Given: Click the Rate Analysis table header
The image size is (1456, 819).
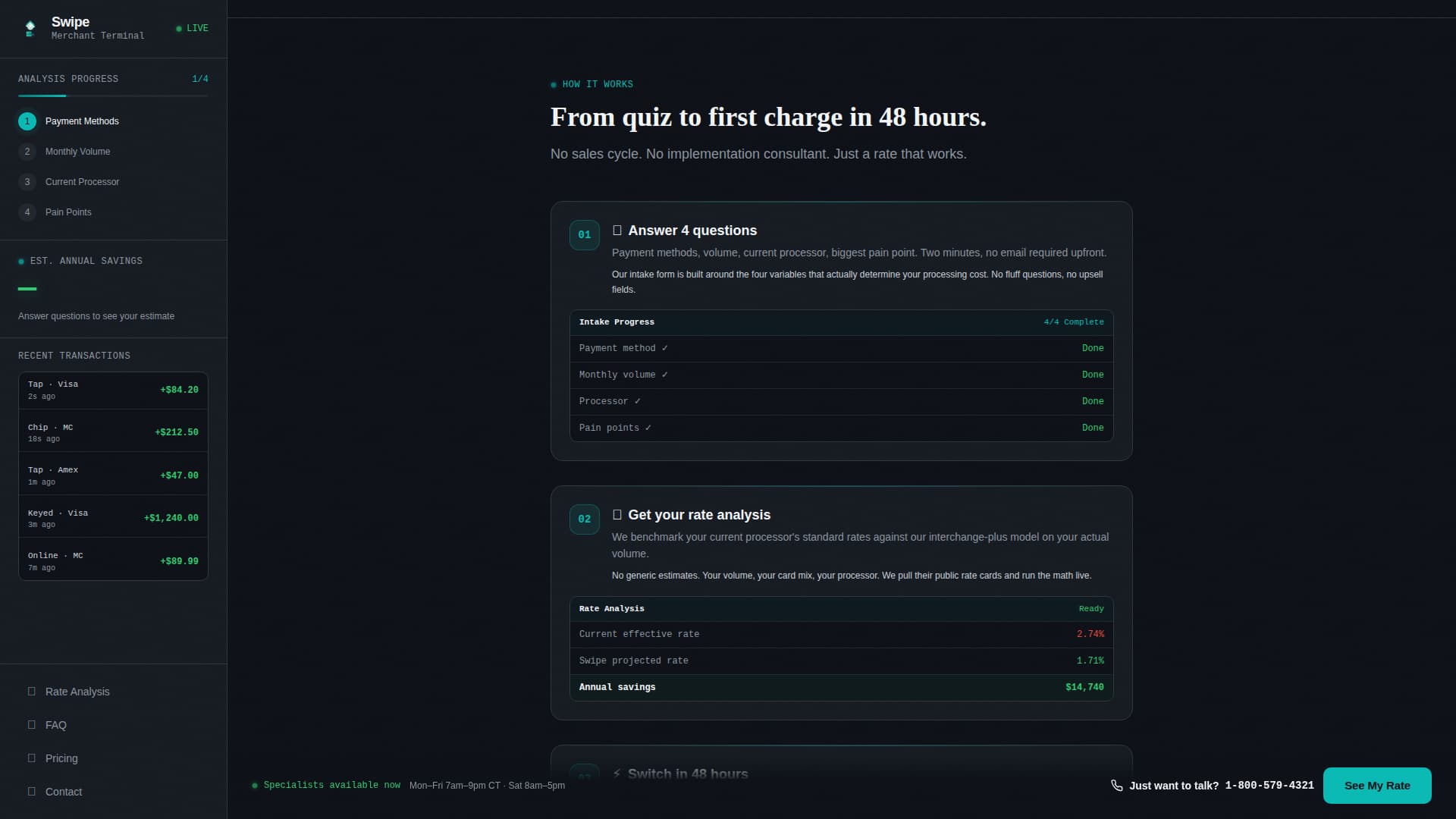Looking at the screenshot, I should tap(842, 609).
